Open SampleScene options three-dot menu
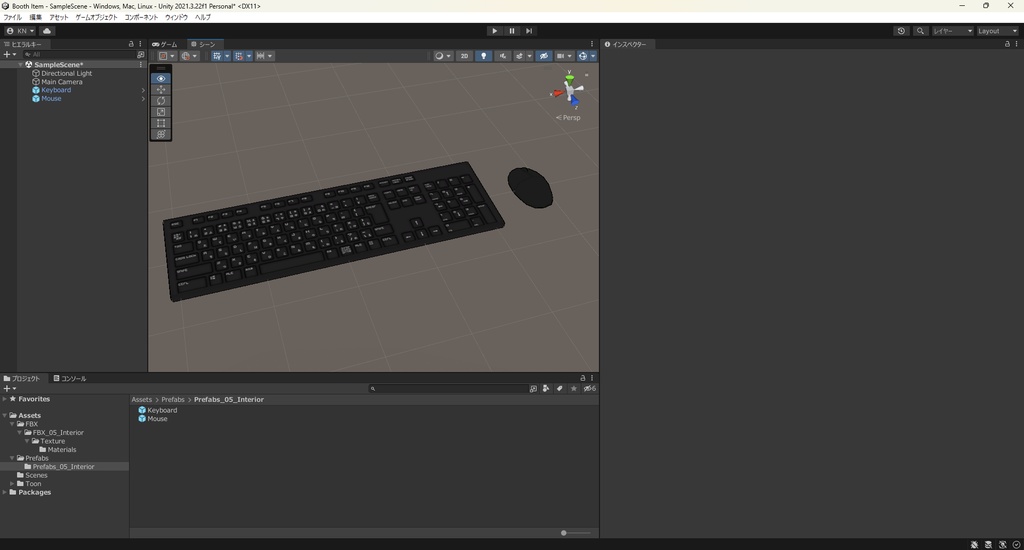Screen dimensions: 1024x550 pos(140,65)
